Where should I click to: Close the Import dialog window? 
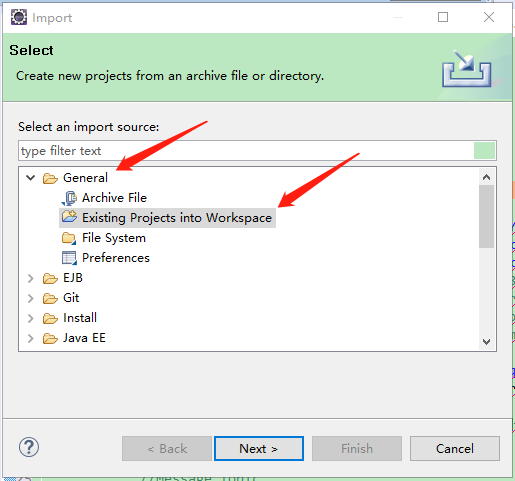pyautogui.click(x=489, y=17)
